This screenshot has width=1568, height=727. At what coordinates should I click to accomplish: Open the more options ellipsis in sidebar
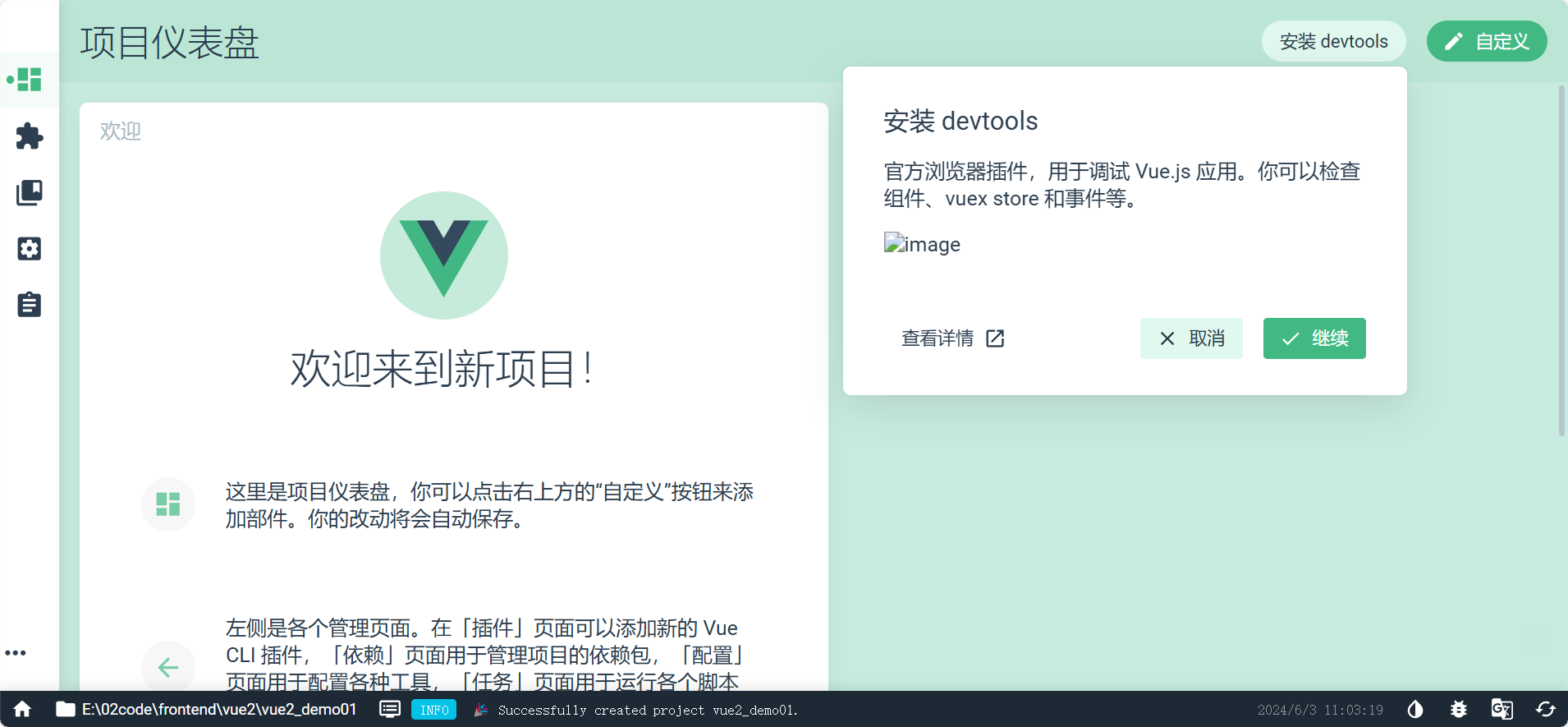tap(16, 653)
